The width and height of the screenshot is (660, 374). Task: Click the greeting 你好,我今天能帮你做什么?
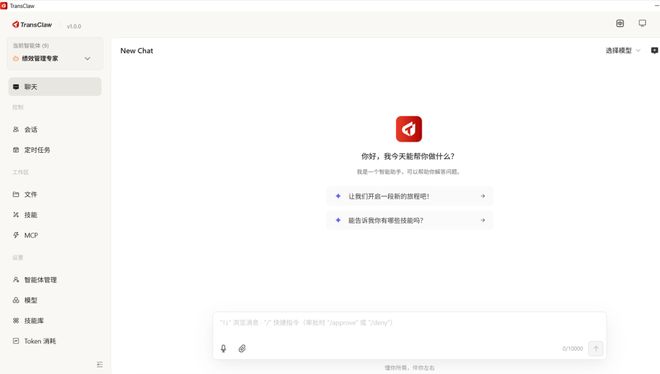(408, 156)
